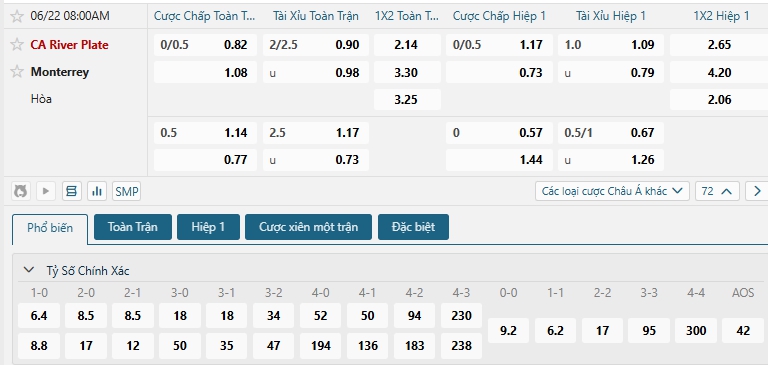Viewport: 768px width, 365px height.
Task: Pick 1-0 correct score odds 6.4
Action: (39, 316)
